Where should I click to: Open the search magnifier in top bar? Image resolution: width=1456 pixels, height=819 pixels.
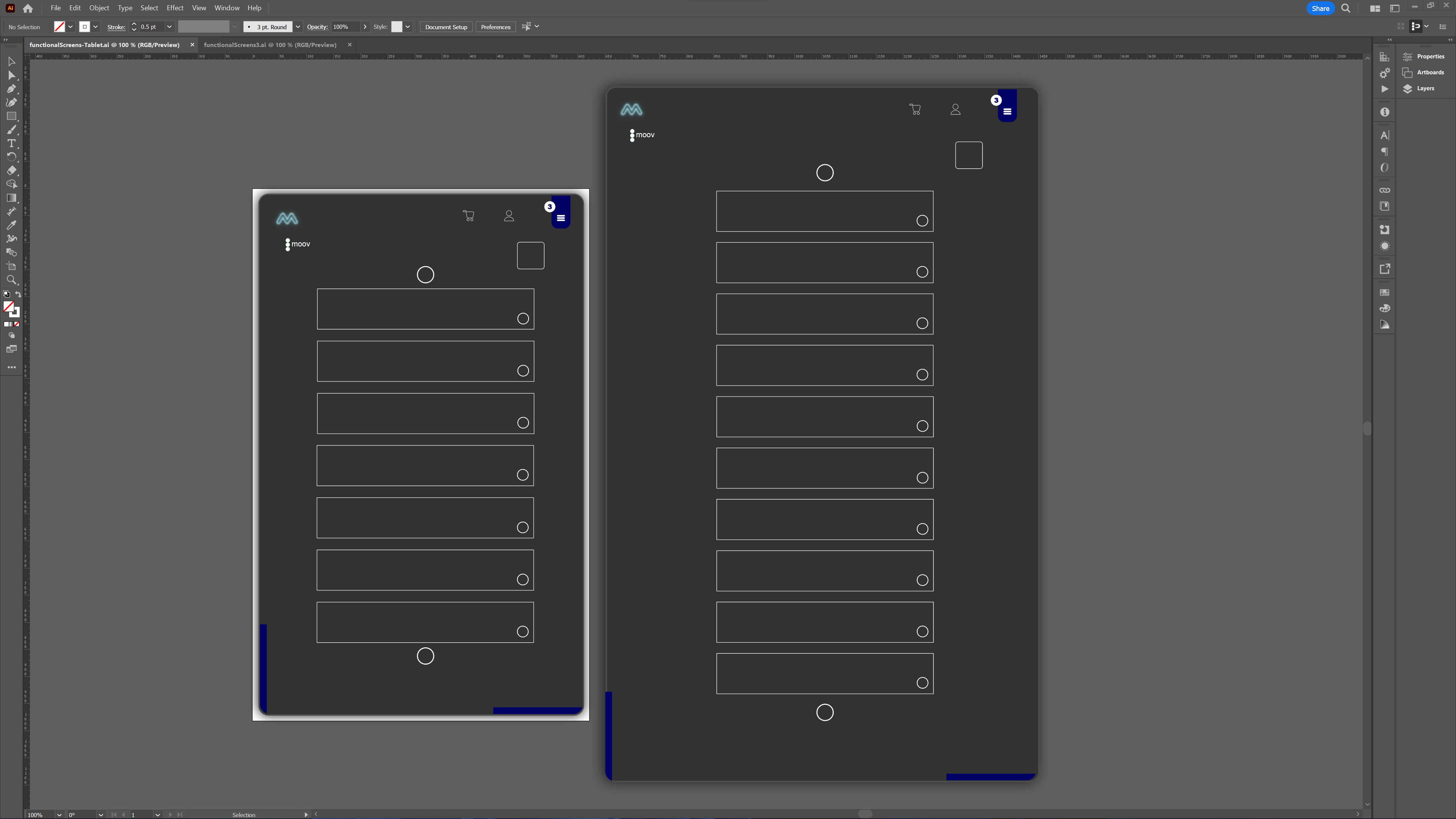click(x=1346, y=8)
